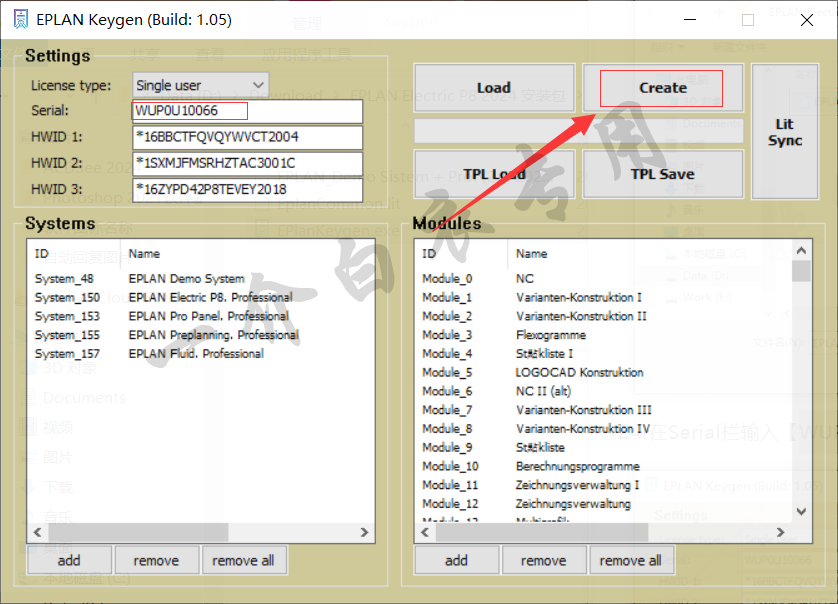This screenshot has height=604, width=838.
Task: Click the EPLAN Keygen title bar icon
Action: [21, 20]
